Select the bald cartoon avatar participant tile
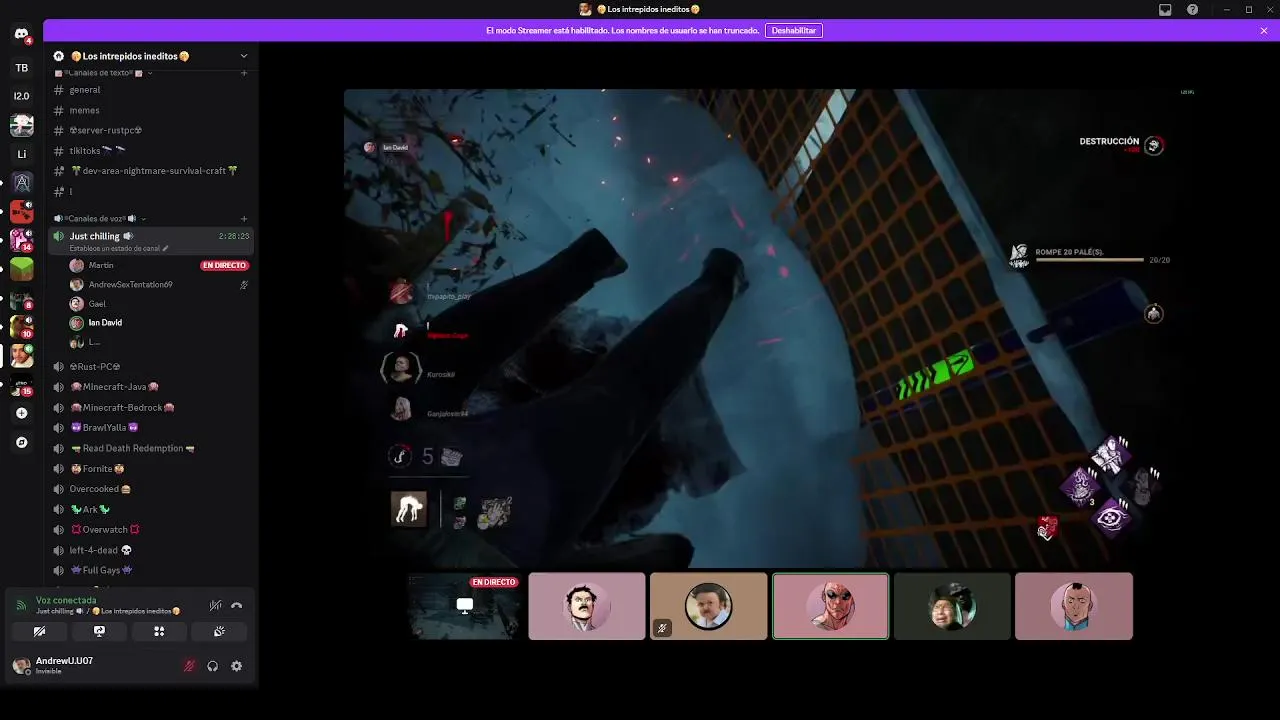 coord(1074,606)
